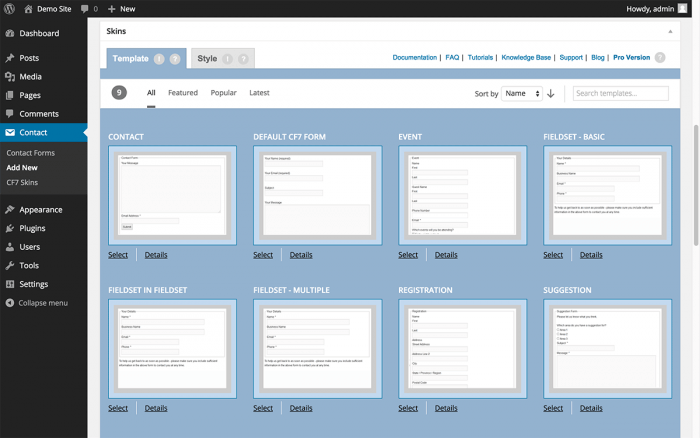The width and height of the screenshot is (700, 438).
Task: Select the Registration template
Action: (x=408, y=408)
